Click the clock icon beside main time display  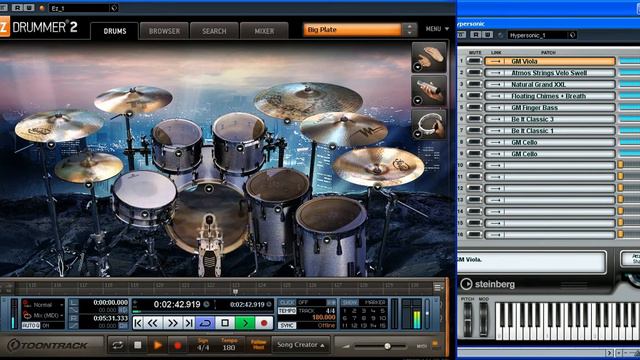(207, 304)
